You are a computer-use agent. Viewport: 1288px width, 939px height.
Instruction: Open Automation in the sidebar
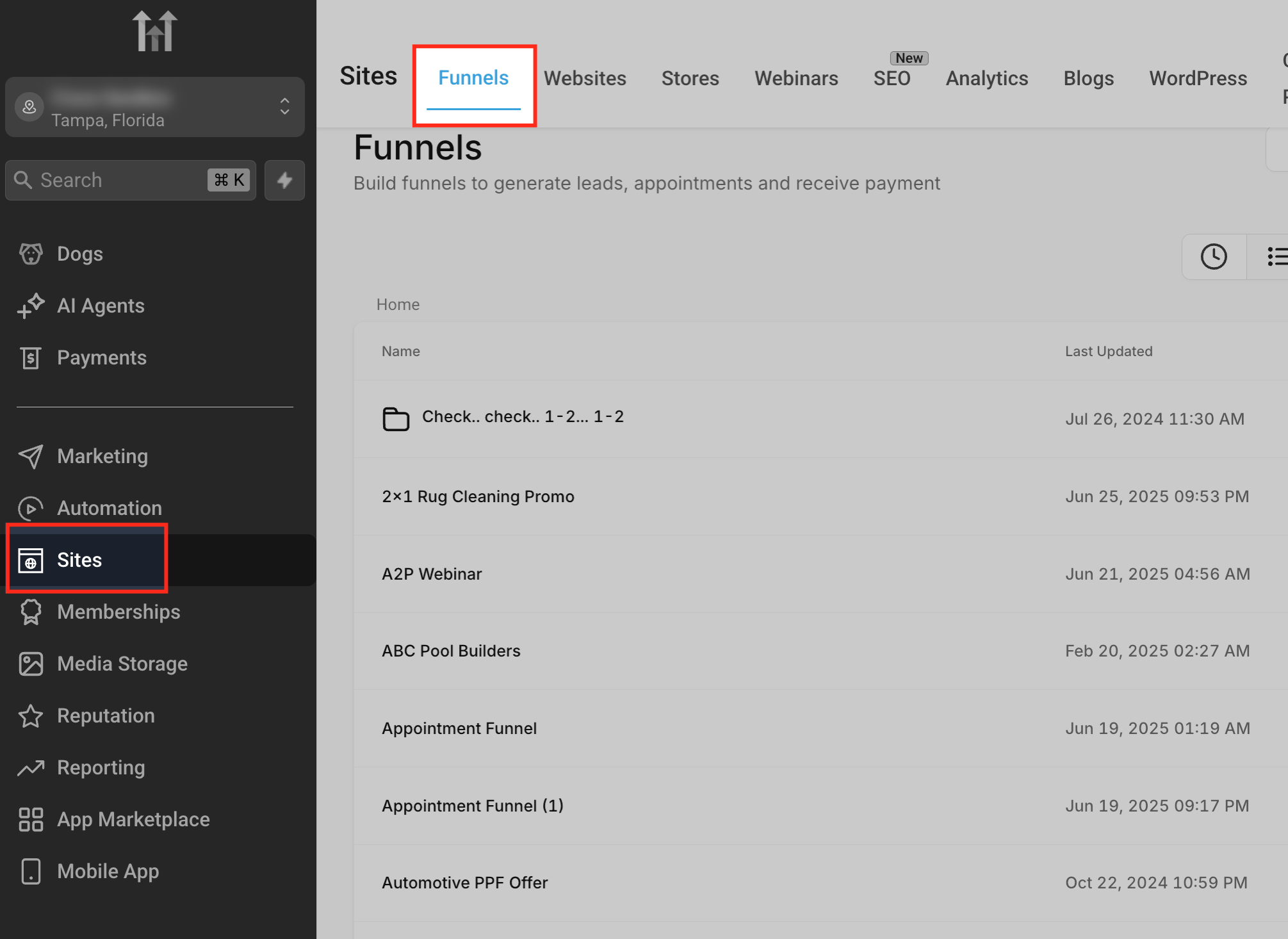click(109, 509)
